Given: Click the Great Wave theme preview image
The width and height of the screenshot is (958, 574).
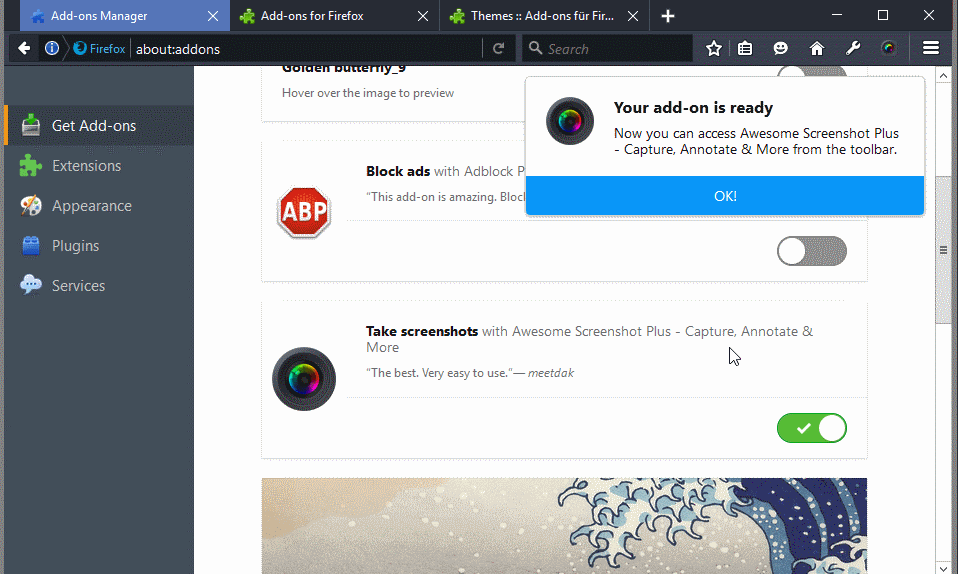Looking at the screenshot, I should point(564,526).
